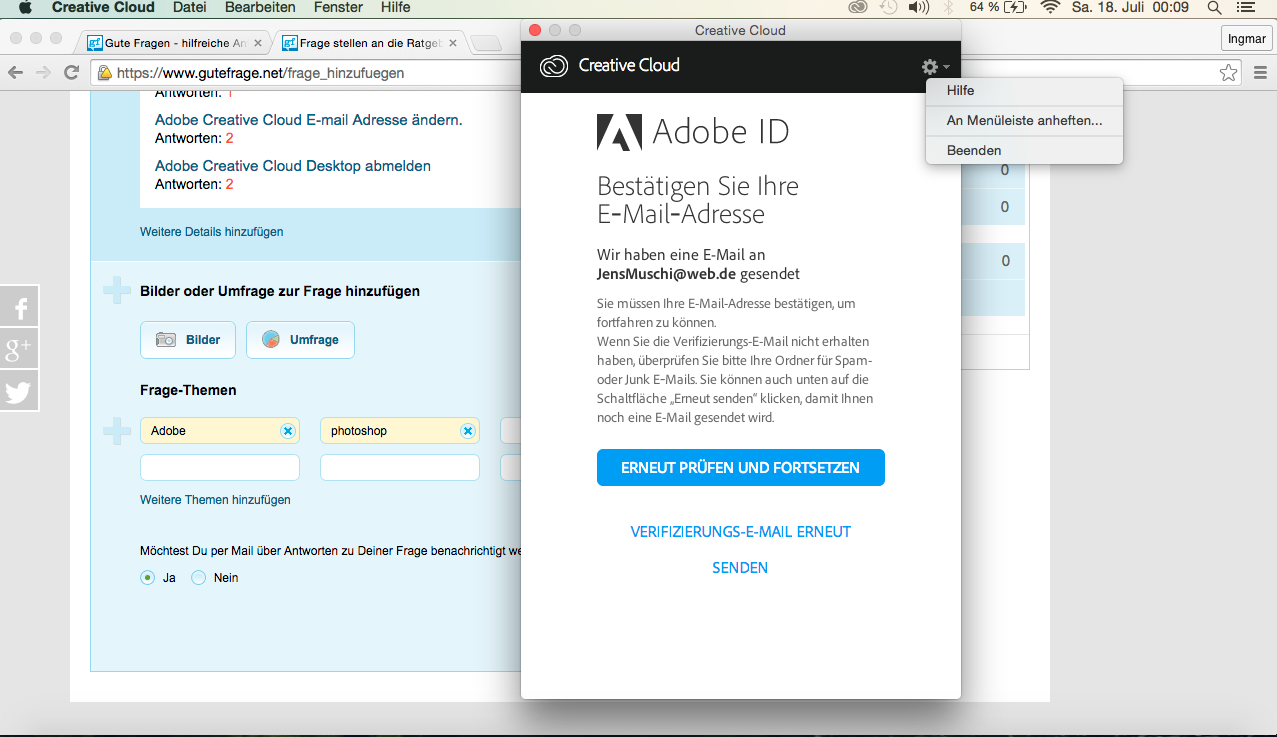Open 'Adobe Creative Cloud E-mail Adresse ändern.' link
The width and height of the screenshot is (1277, 737).
tap(309, 120)
